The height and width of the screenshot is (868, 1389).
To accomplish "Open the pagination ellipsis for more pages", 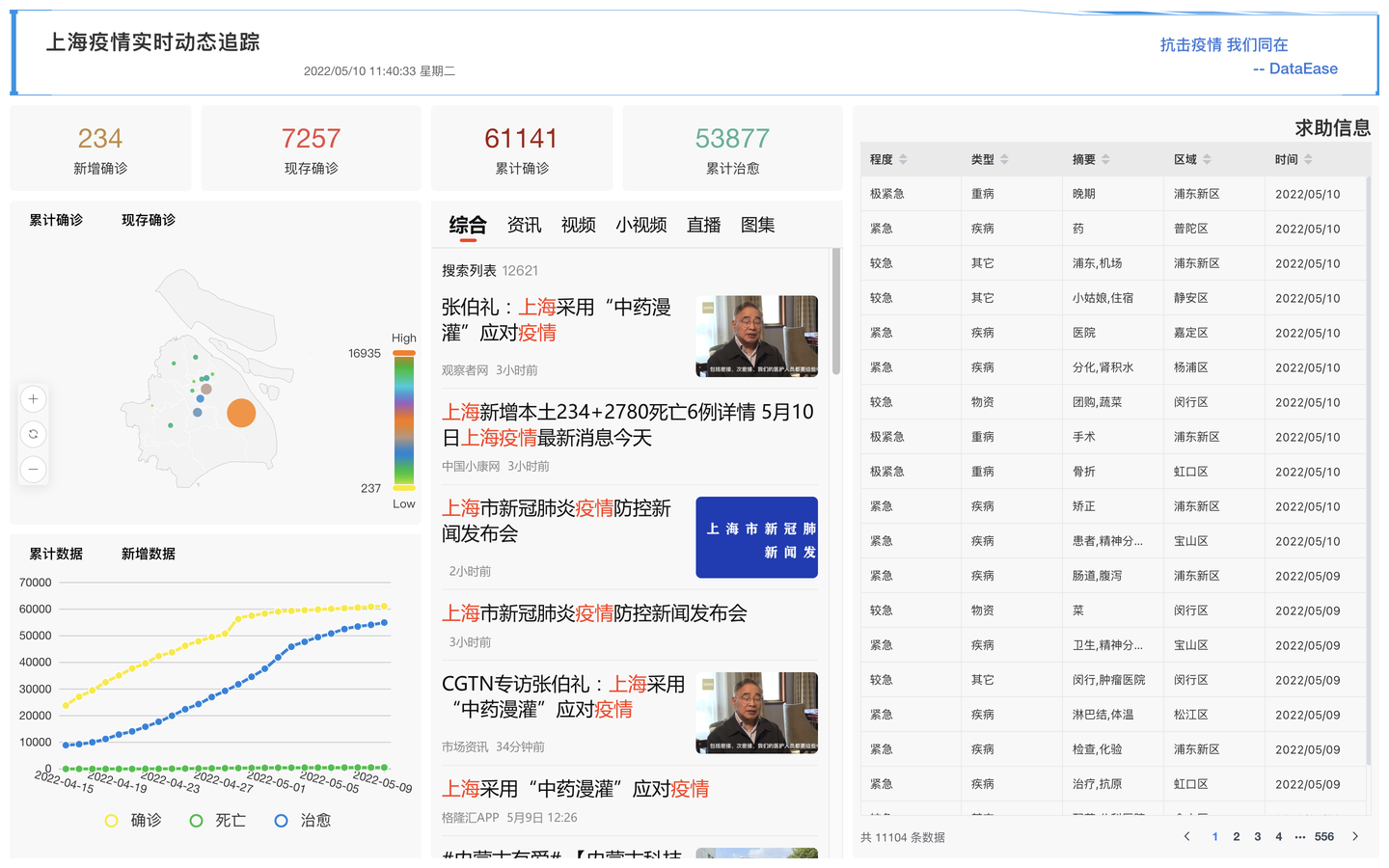I will [1300, 836].
